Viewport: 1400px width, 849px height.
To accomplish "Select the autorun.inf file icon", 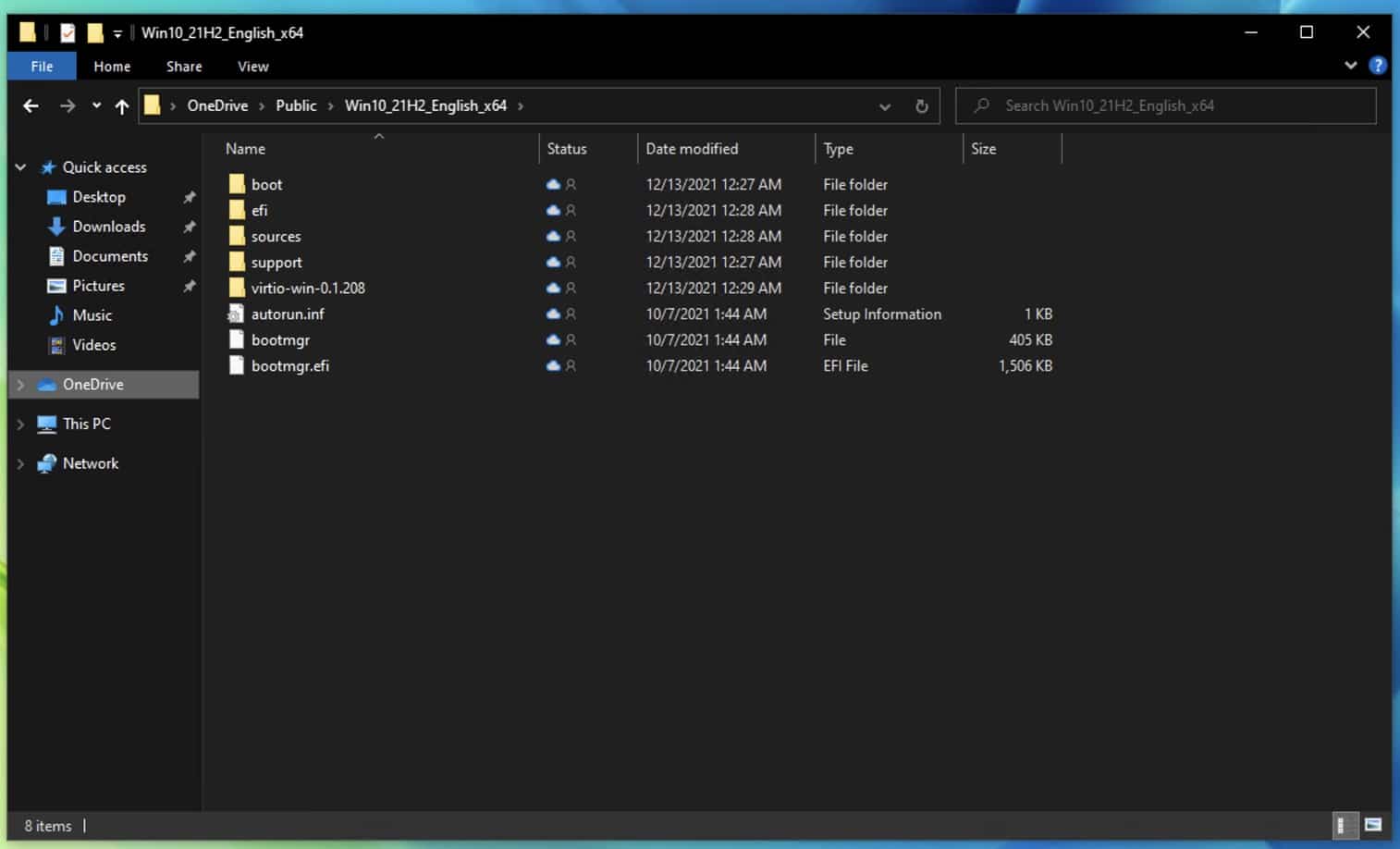I will pos(236,314).
